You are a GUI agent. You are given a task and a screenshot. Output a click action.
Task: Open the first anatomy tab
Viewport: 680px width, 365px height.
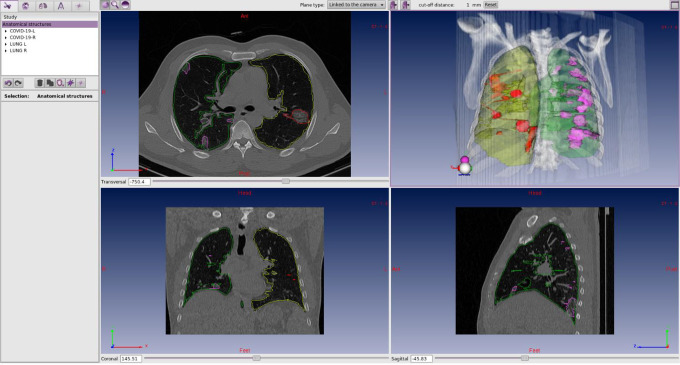click(x=8, y=6)
